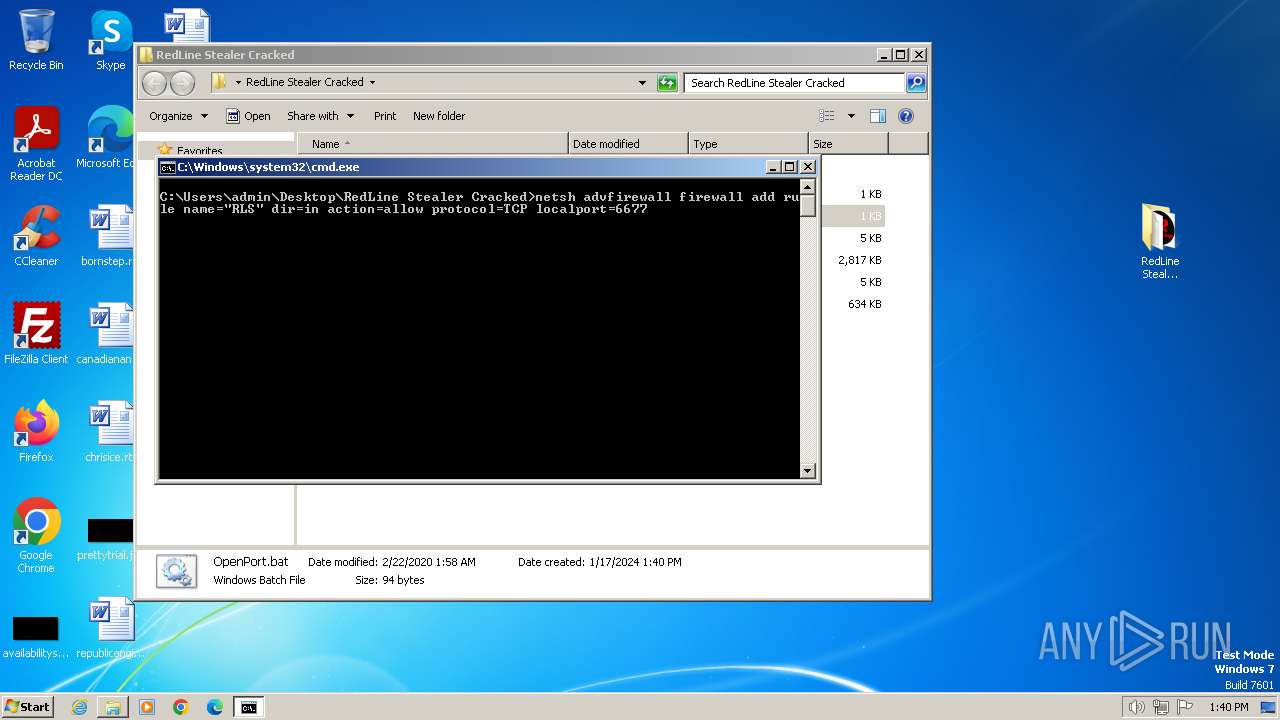Expand breadcrumb arrow after RedLine Stealer Cracked
Viewport: 1280px width, 720px height.
click(372, 83)
